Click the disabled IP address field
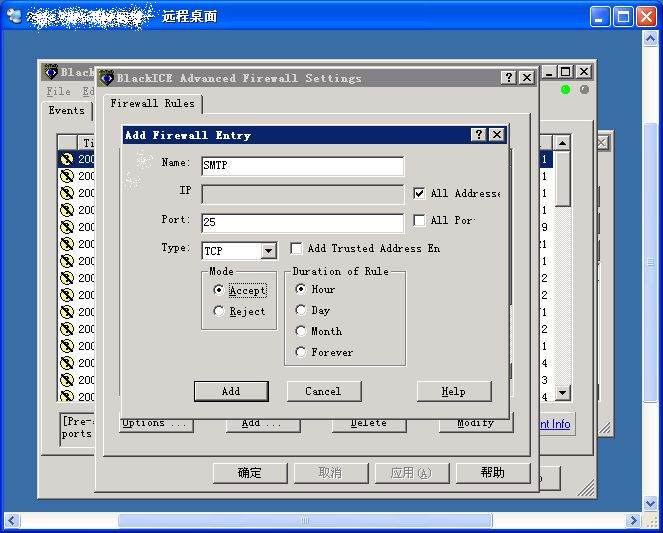 pyautogui.click(x=303, y=194)
